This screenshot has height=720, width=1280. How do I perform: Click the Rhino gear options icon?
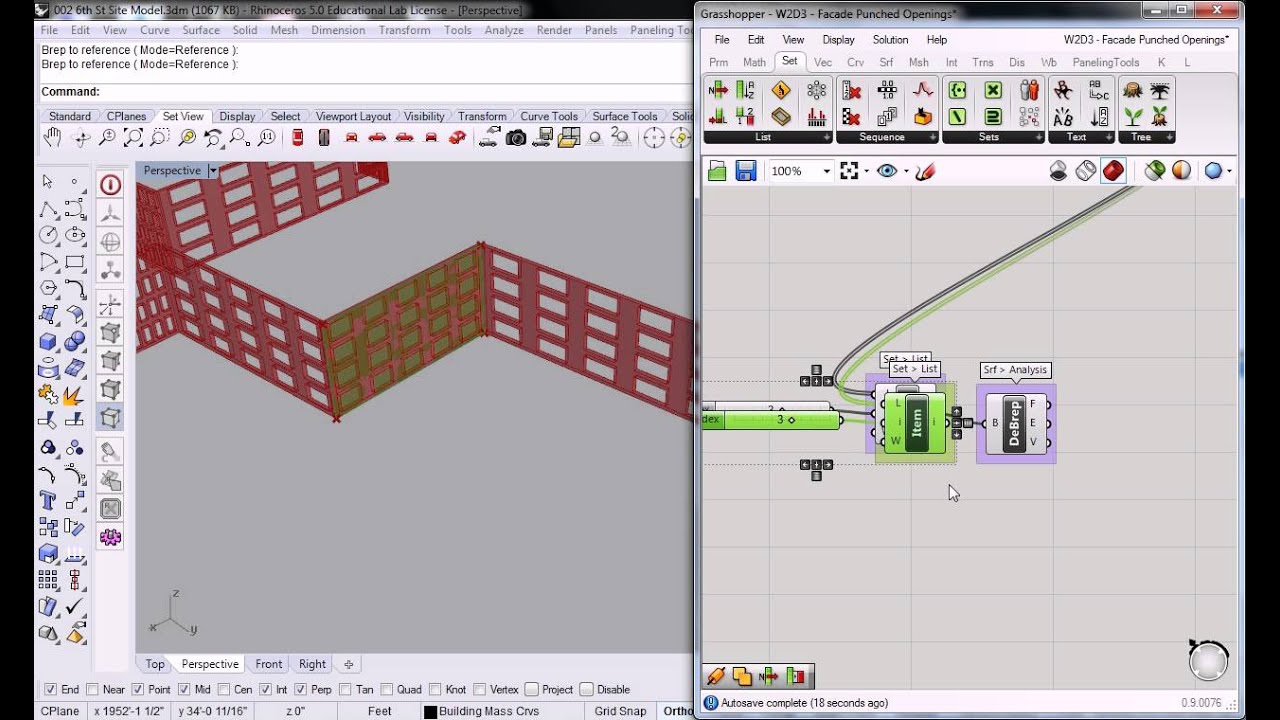[x=110, y=537]
